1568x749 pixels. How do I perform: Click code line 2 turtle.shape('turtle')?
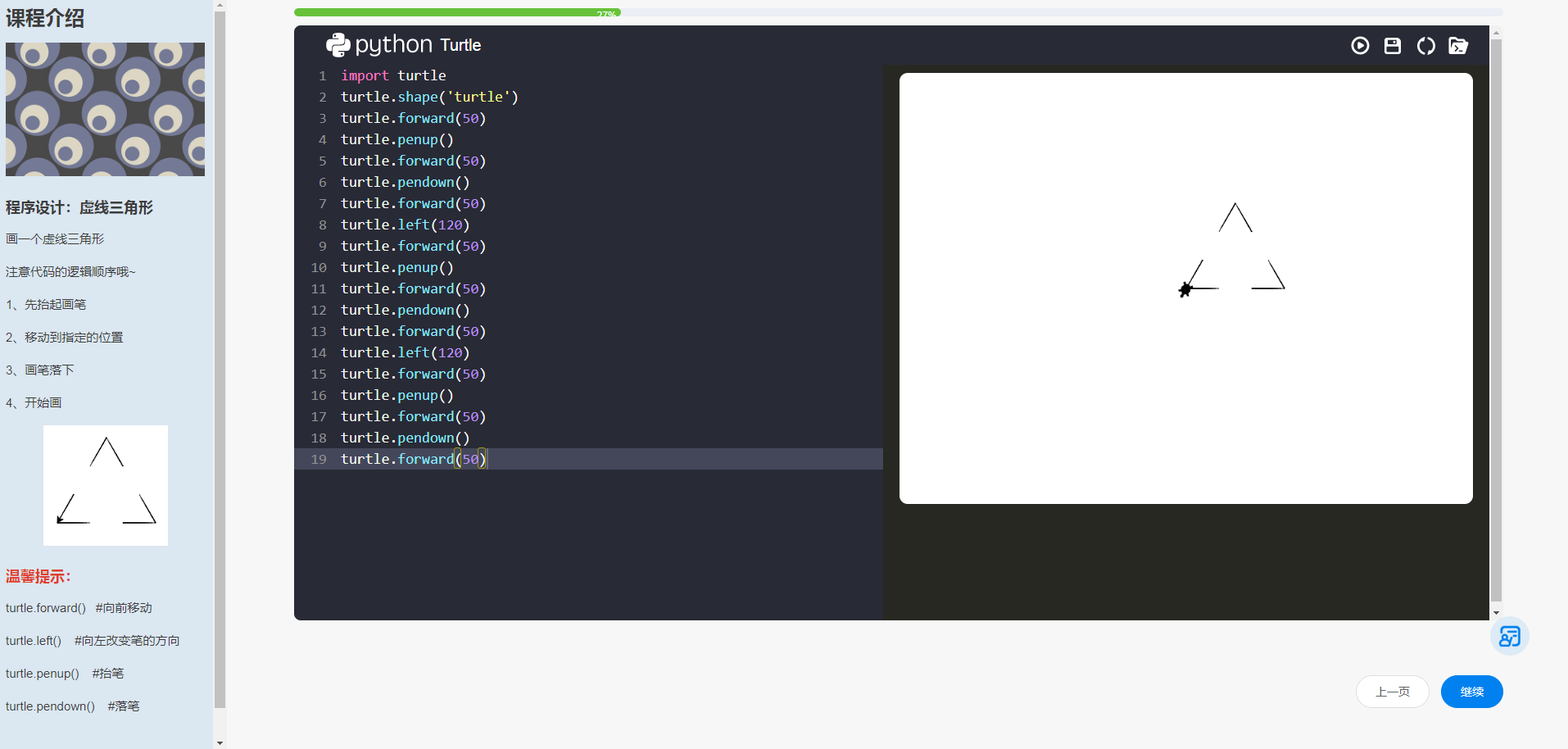coord(429,97)
